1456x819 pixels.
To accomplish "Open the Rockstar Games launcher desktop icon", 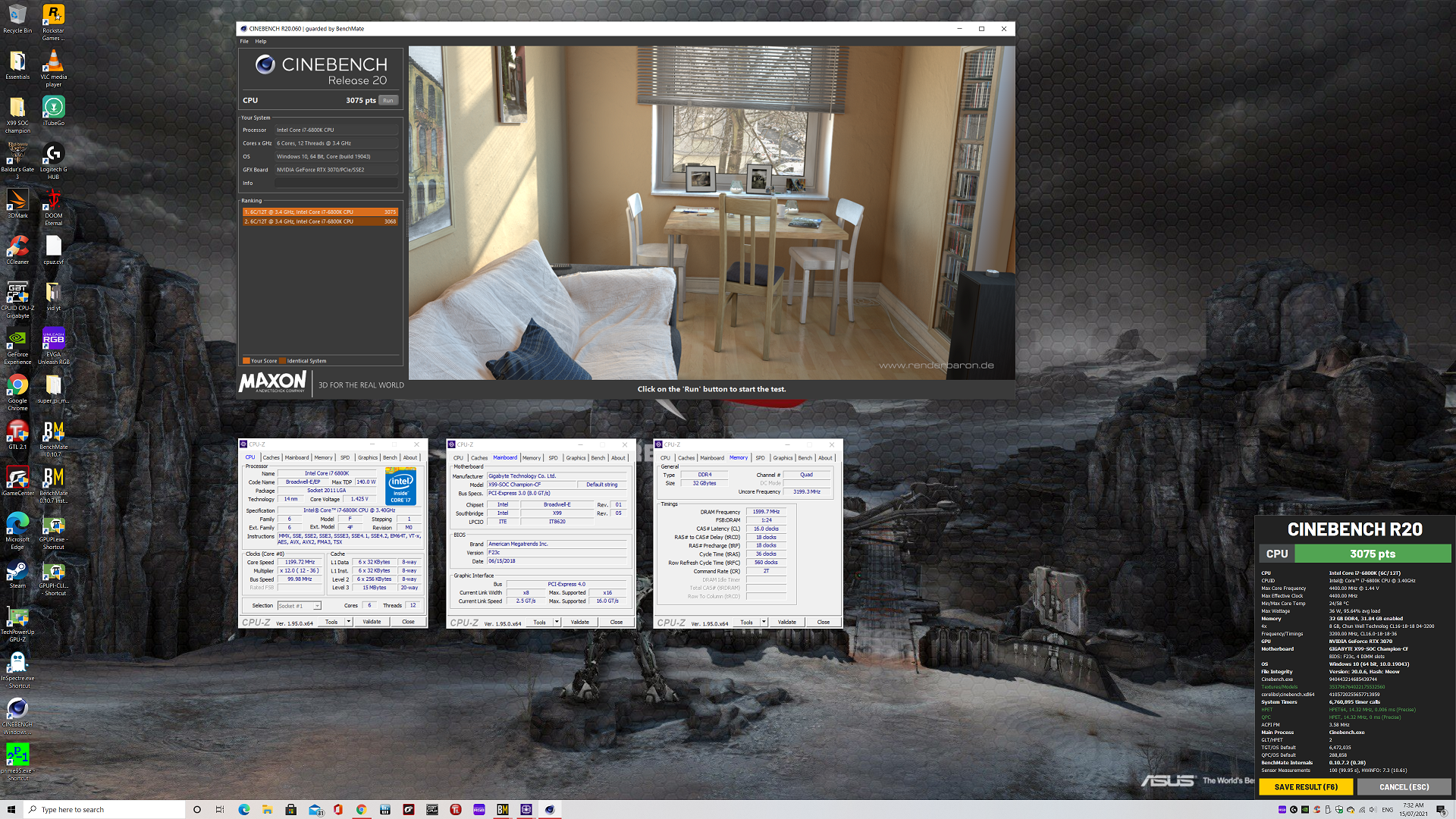I will 53,22.
